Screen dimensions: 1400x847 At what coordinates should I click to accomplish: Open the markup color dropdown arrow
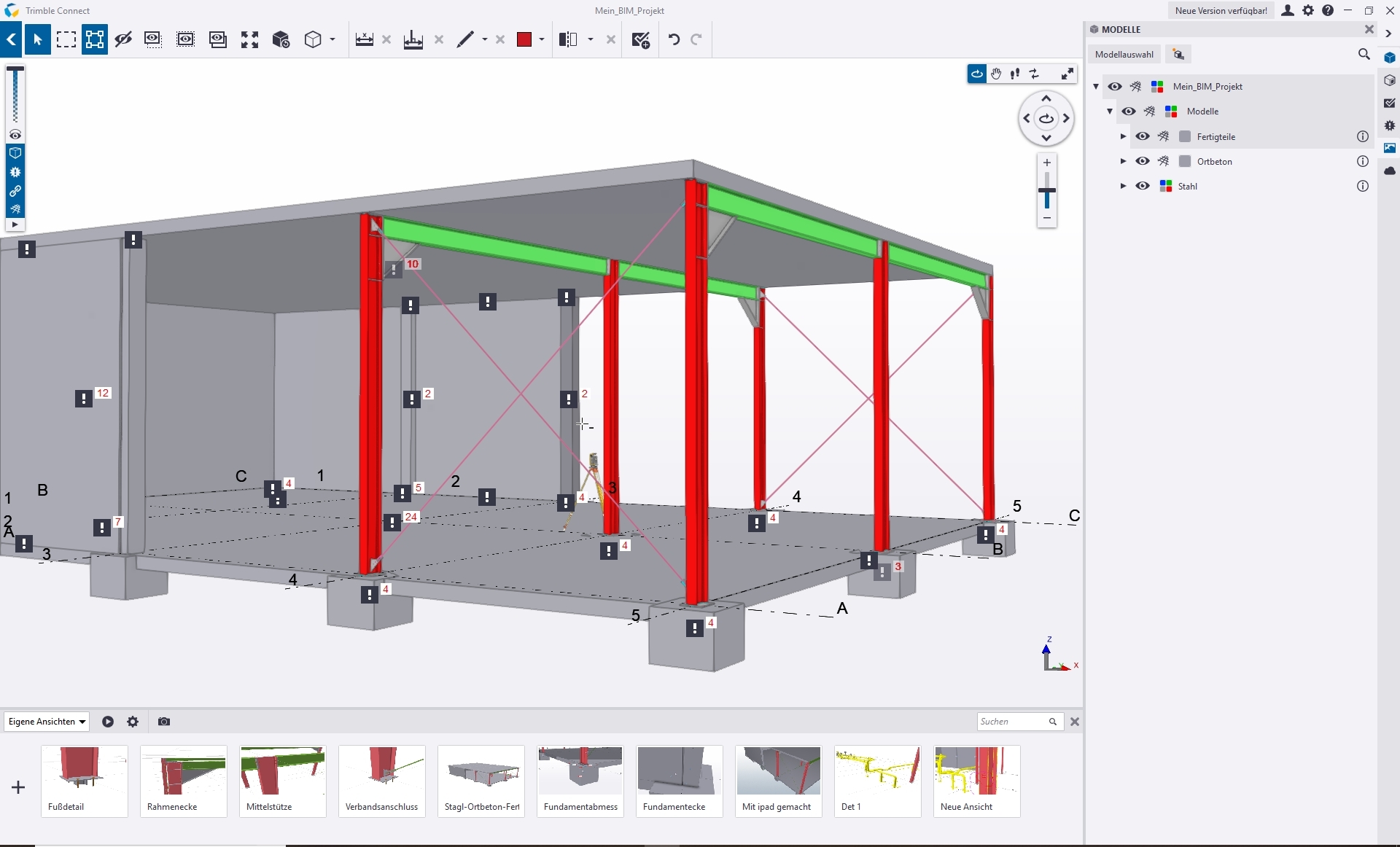542,39
